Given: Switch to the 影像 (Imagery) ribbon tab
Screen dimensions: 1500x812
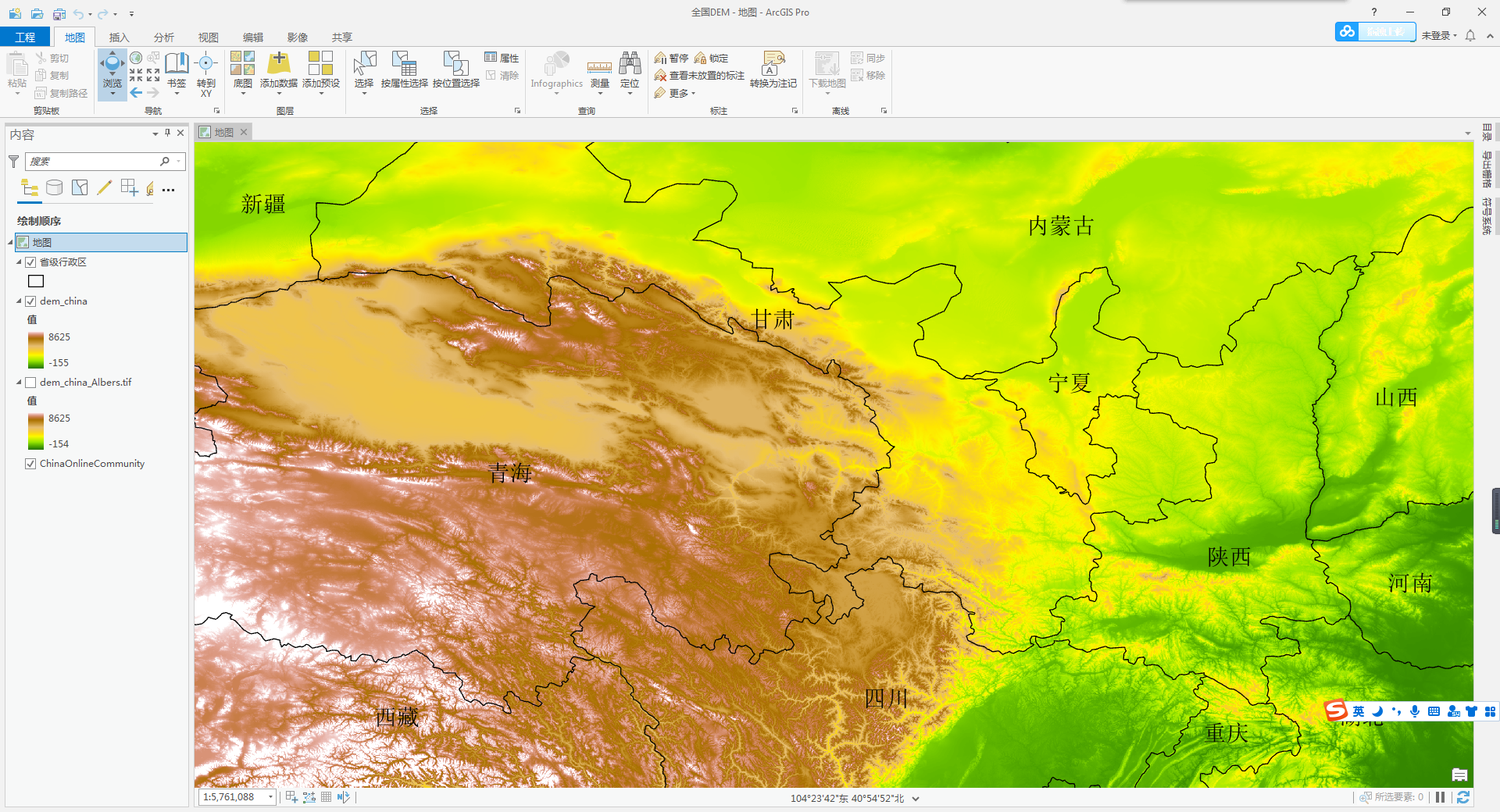Looking at the screenshot, I should [x=298, y=37].
